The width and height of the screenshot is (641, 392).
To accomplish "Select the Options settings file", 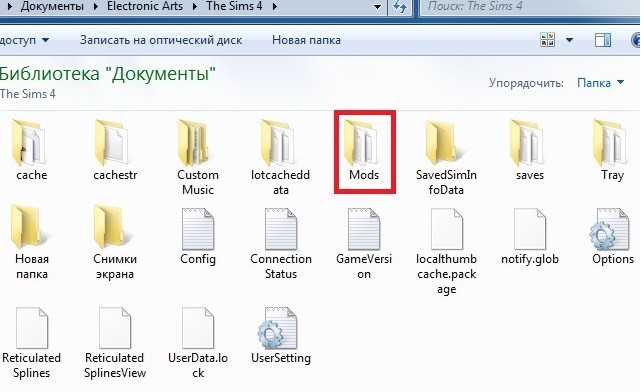I will pyautogui.click(x=612, y=236).
